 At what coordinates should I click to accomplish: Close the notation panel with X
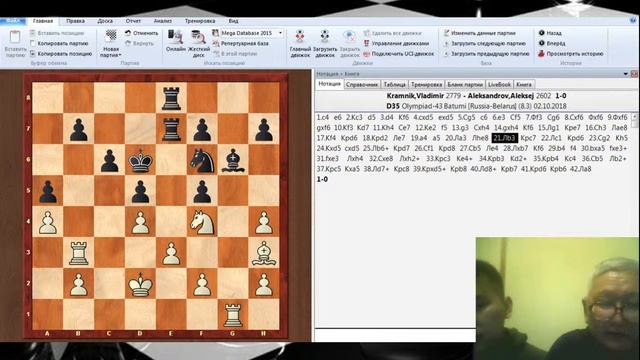click(634, 74)
